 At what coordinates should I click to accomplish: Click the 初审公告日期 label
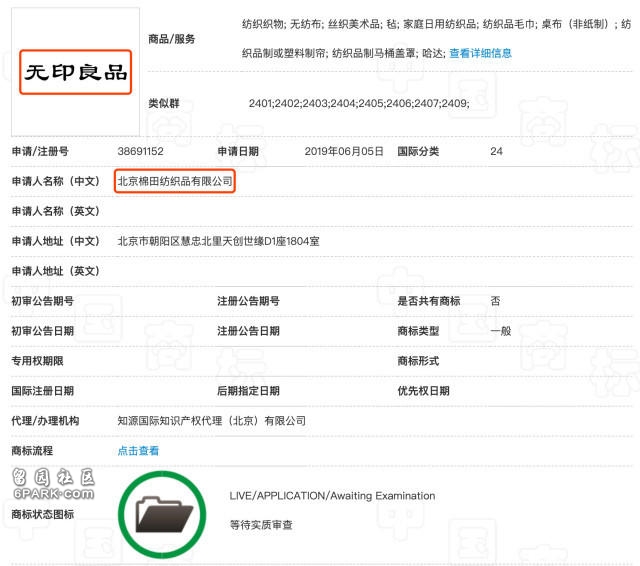[42, 331]
